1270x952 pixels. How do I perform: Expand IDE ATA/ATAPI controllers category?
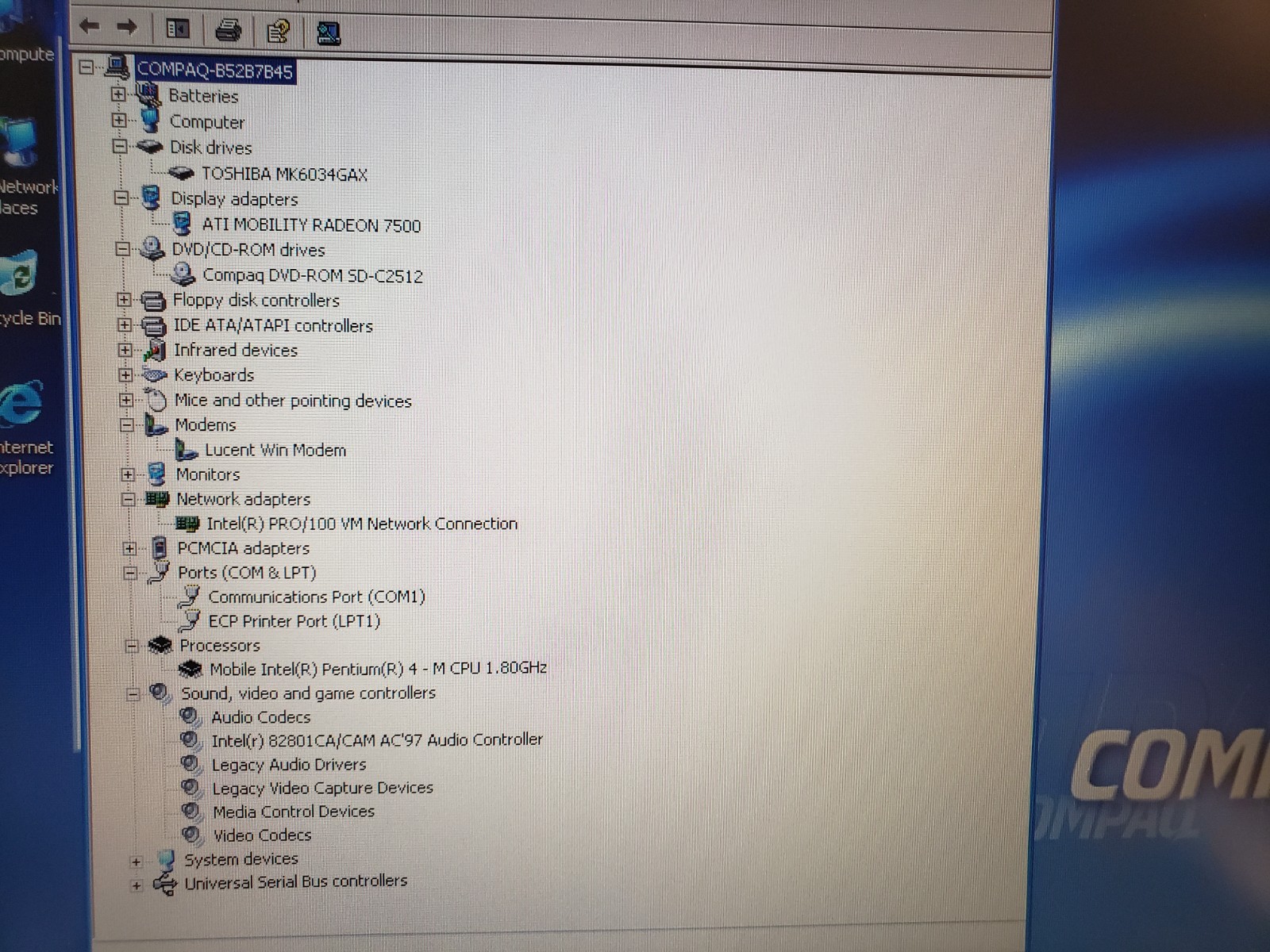[x=125, y=325]
